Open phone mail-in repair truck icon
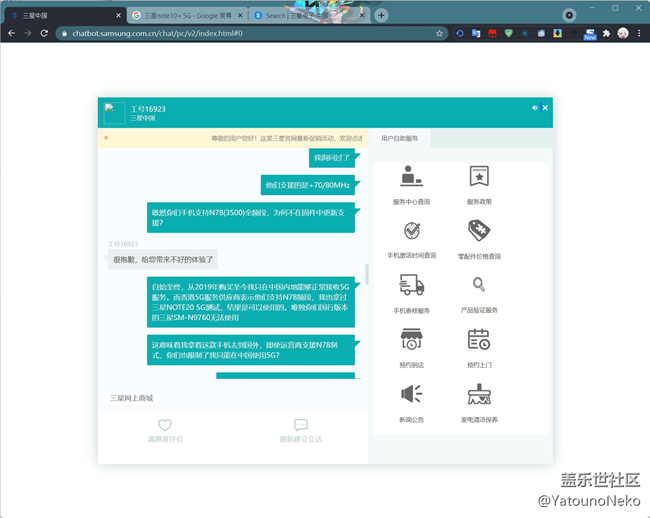The image size is (650, 518). tap(411, 285)
